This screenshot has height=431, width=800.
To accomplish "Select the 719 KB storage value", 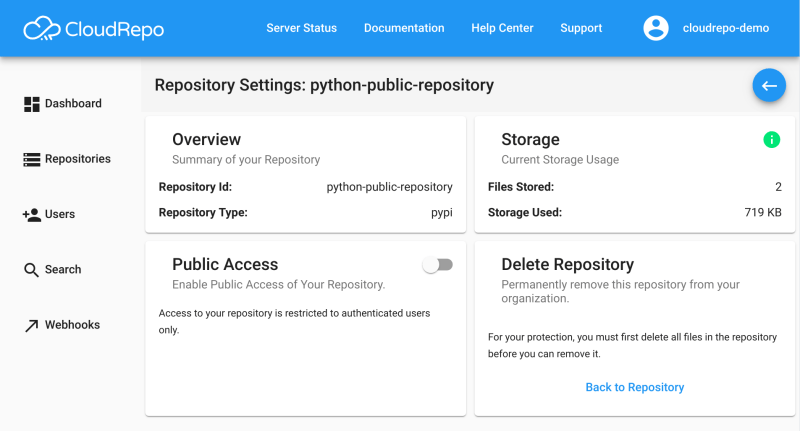I will (x=763, y=212).
